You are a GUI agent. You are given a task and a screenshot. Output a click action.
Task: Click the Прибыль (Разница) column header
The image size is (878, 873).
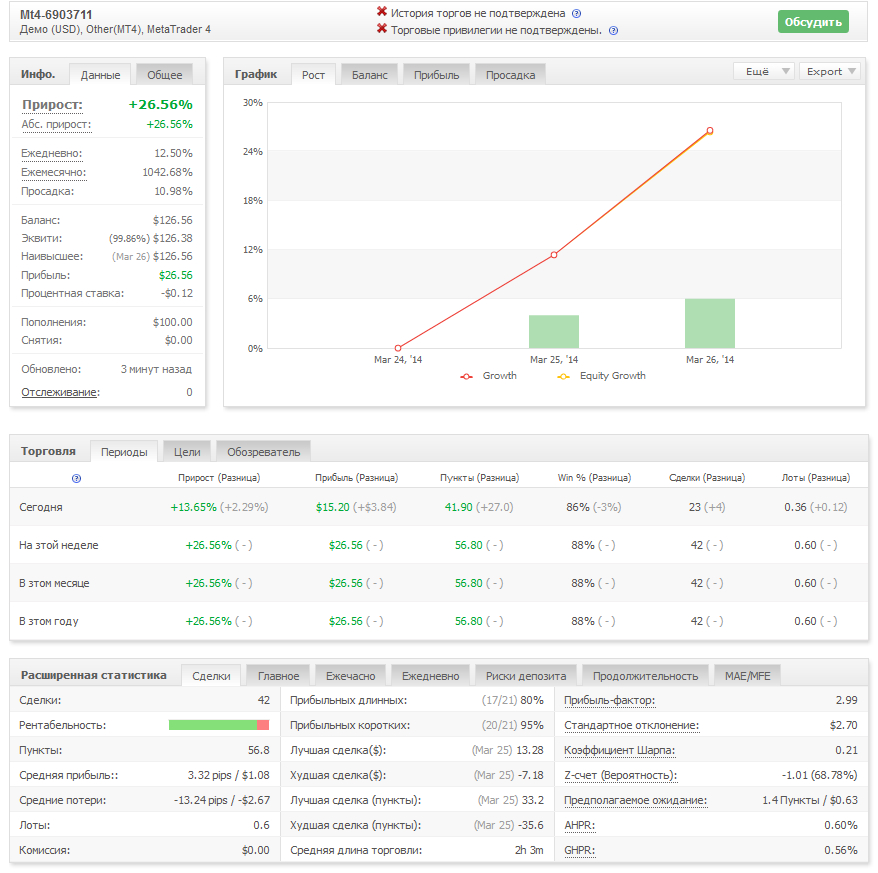point(356,478)
